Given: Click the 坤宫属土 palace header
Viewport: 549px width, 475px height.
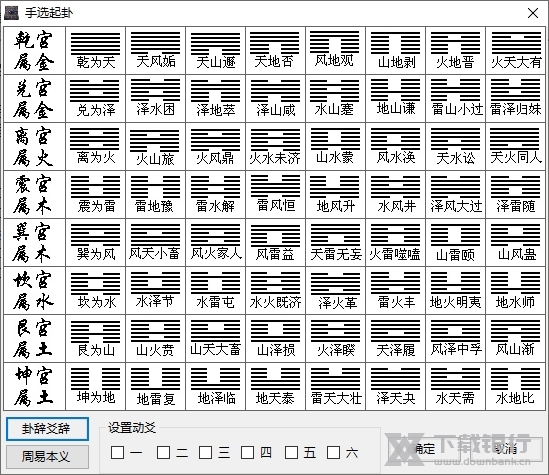Looking at the screenshot, I should point(34,386).
